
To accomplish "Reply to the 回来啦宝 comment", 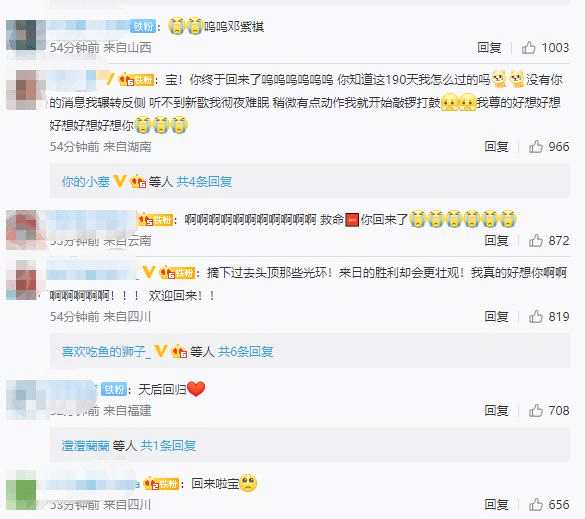I will [x=496, y=504].
